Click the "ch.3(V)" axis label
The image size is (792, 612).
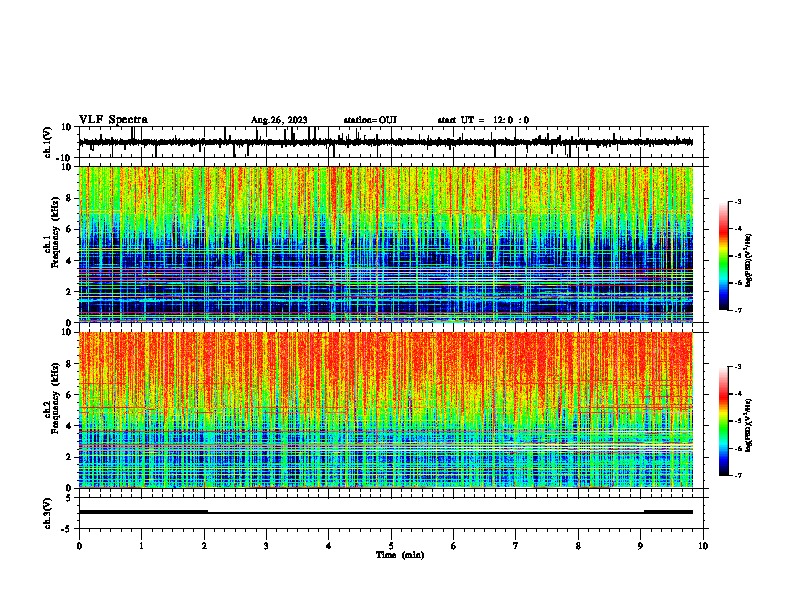[48, 513]
